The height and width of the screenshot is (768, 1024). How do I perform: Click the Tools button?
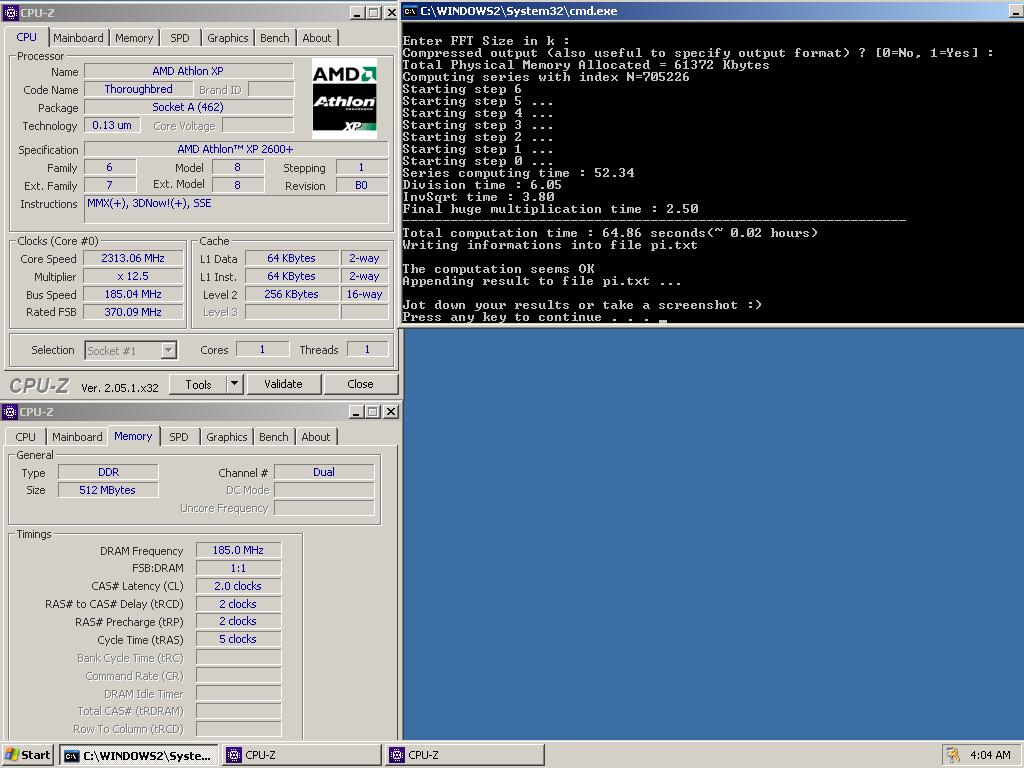tap(199, 384)
